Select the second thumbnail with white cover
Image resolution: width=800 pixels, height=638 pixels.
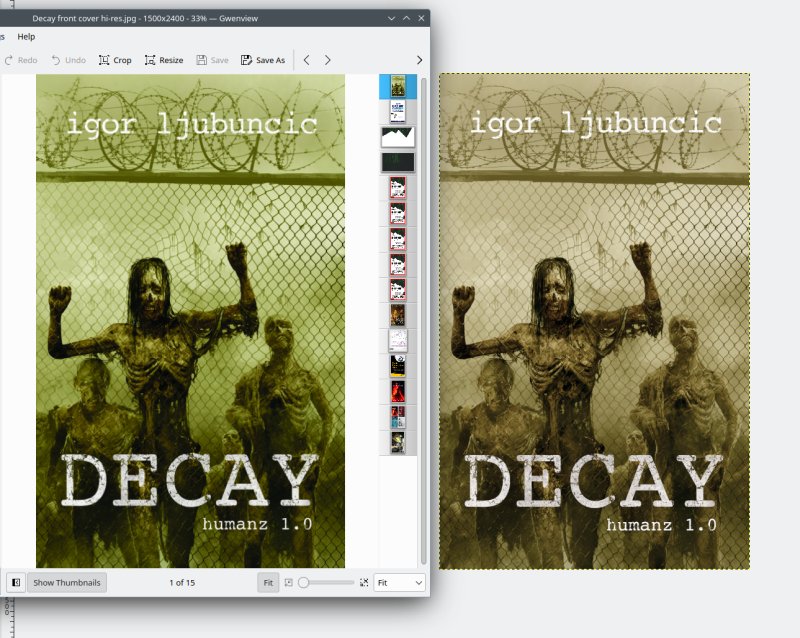click(398, 112)
